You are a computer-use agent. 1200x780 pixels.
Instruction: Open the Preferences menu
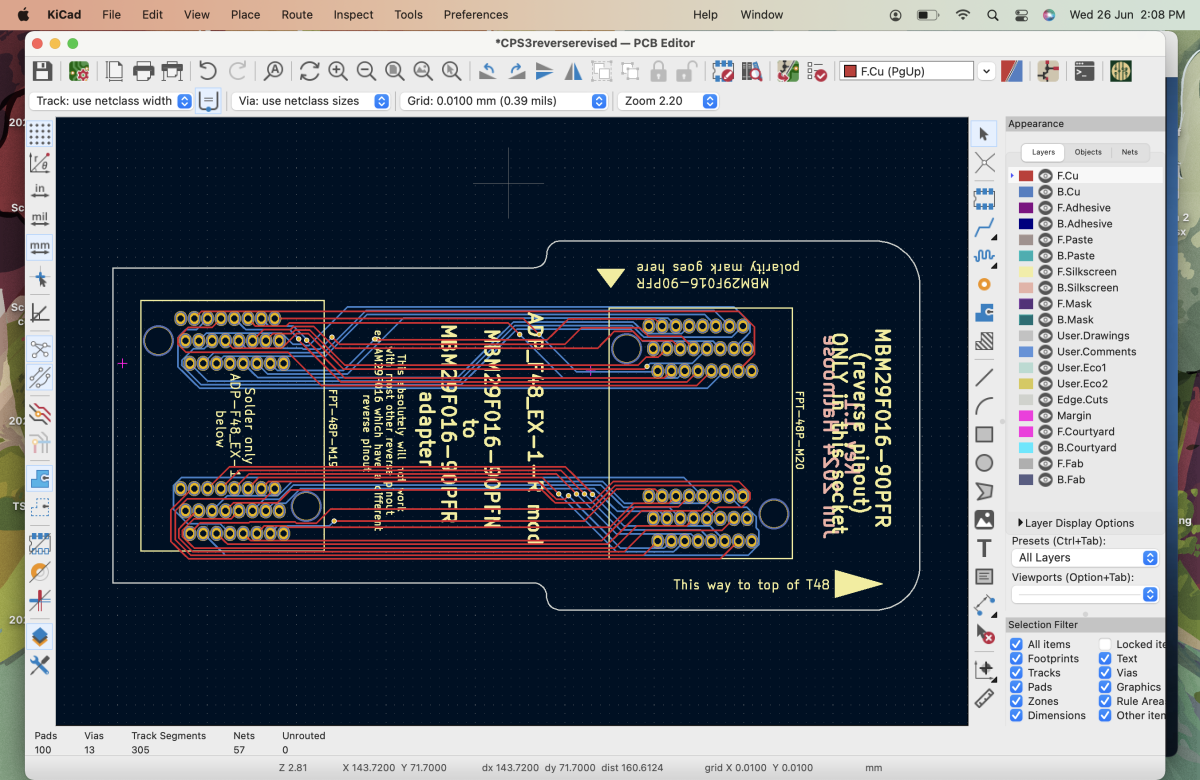click(x=476, y=15)
